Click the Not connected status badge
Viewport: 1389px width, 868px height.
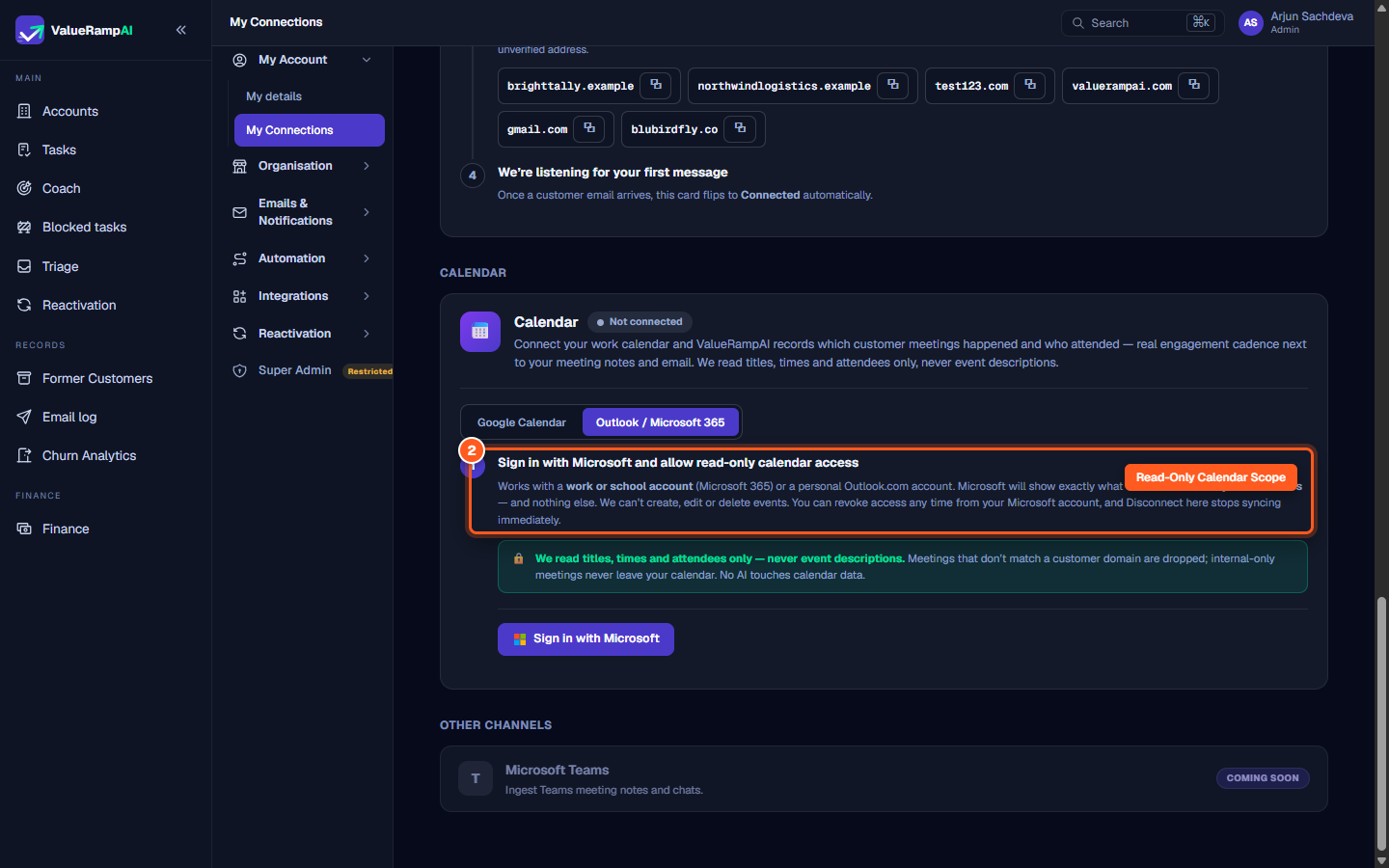(640, 322)
